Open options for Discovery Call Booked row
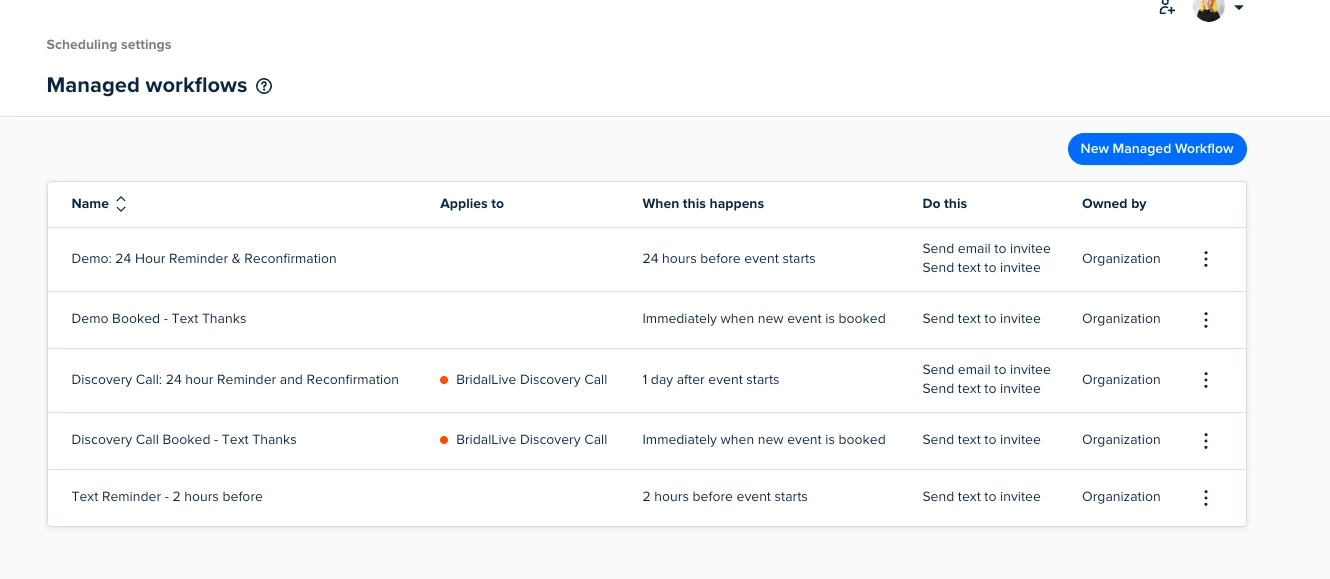 [x=1205, y=441]
